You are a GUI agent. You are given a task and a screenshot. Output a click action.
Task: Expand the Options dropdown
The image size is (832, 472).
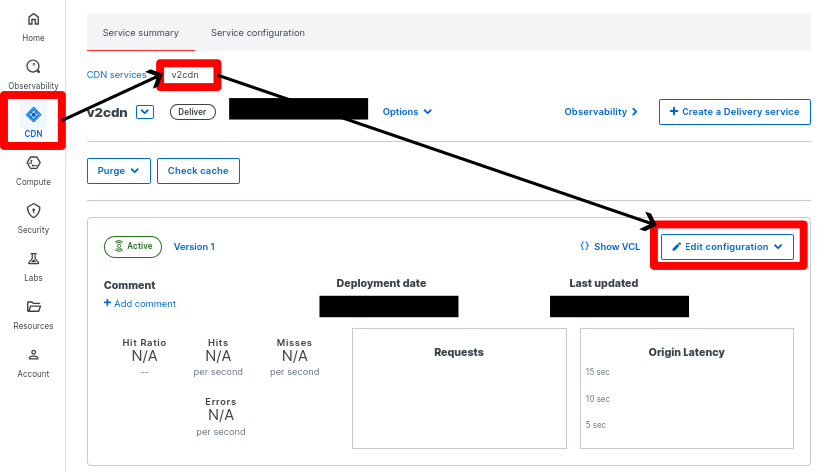click(x=407, y=112)
